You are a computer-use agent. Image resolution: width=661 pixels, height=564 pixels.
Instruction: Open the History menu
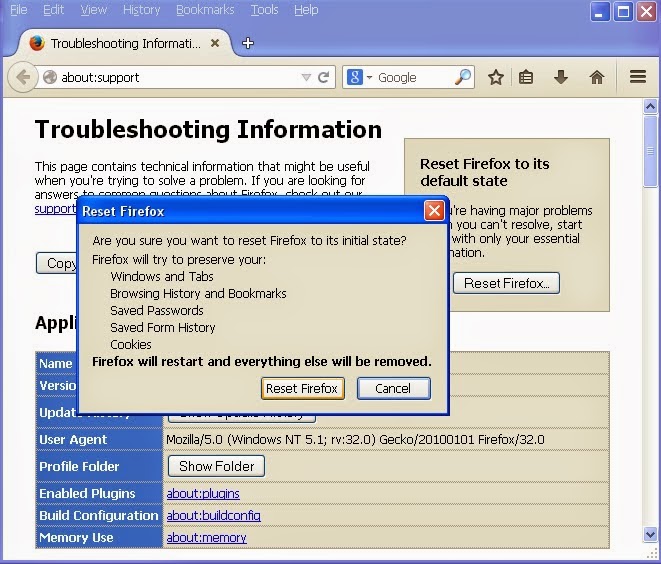[x=141, y=10]
